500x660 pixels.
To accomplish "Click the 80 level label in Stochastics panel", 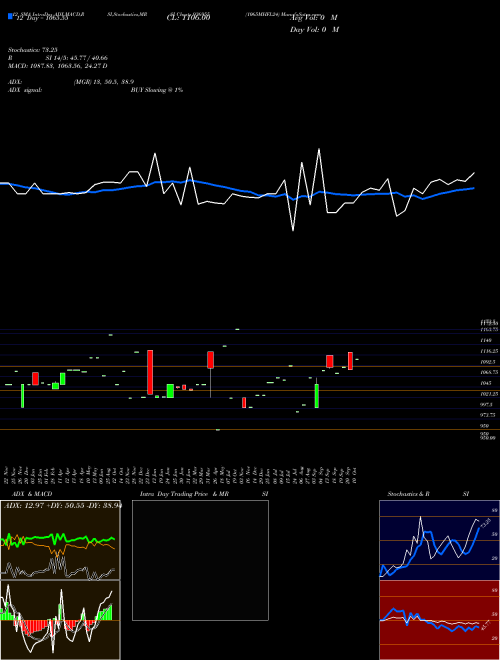I will 495,510.
